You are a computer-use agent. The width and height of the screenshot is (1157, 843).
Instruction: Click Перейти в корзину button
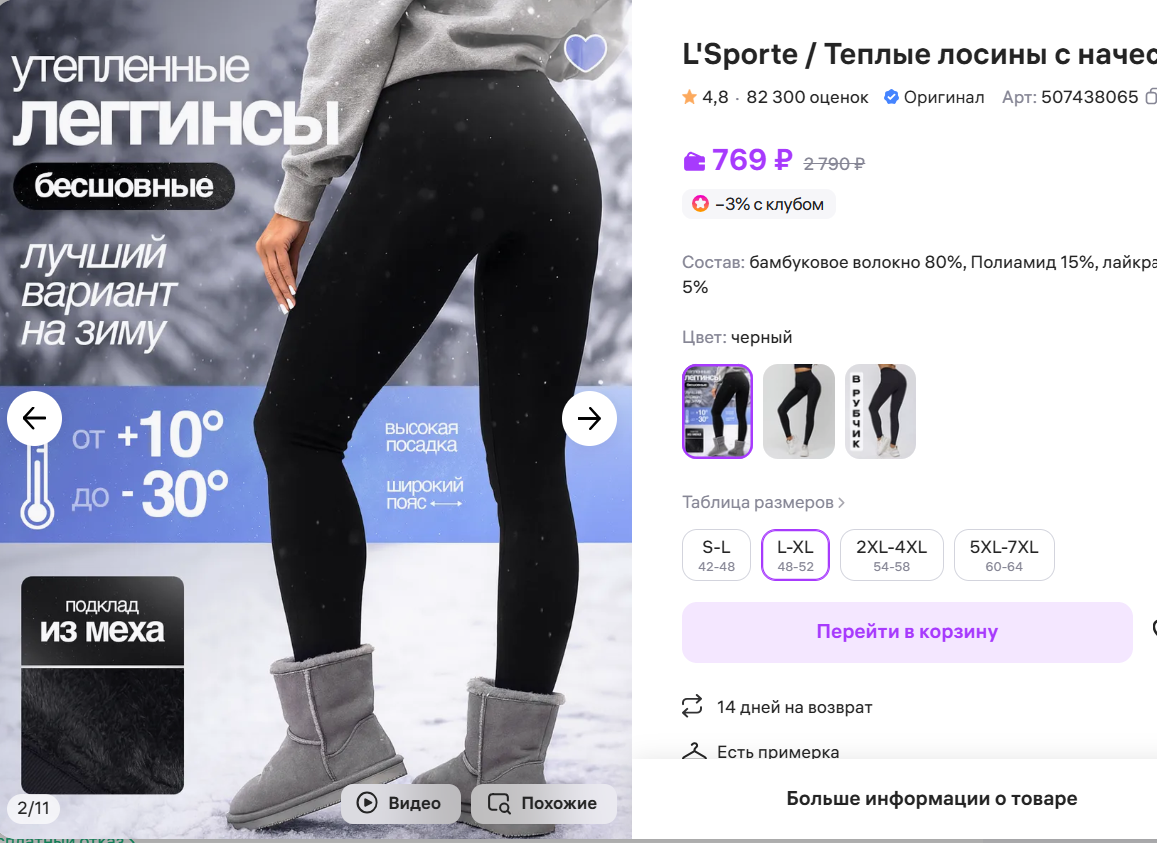[x=907, y=632]
